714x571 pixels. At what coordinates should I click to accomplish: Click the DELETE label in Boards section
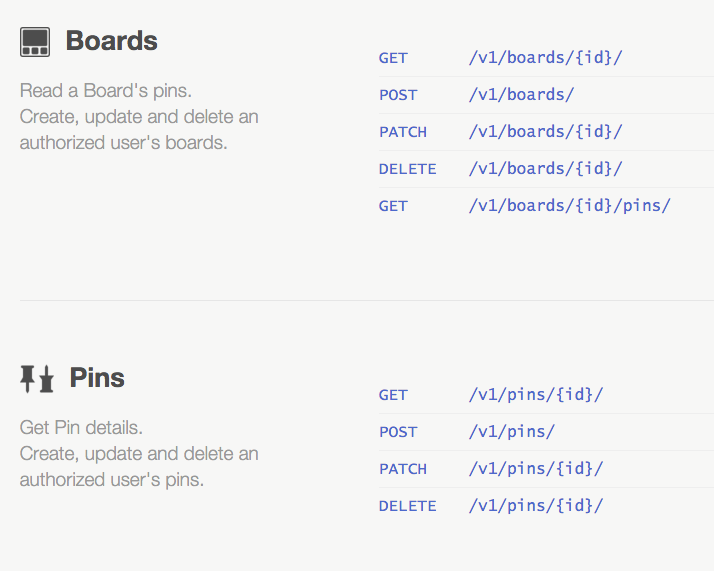pyautogui.click(x=408, y=169)
